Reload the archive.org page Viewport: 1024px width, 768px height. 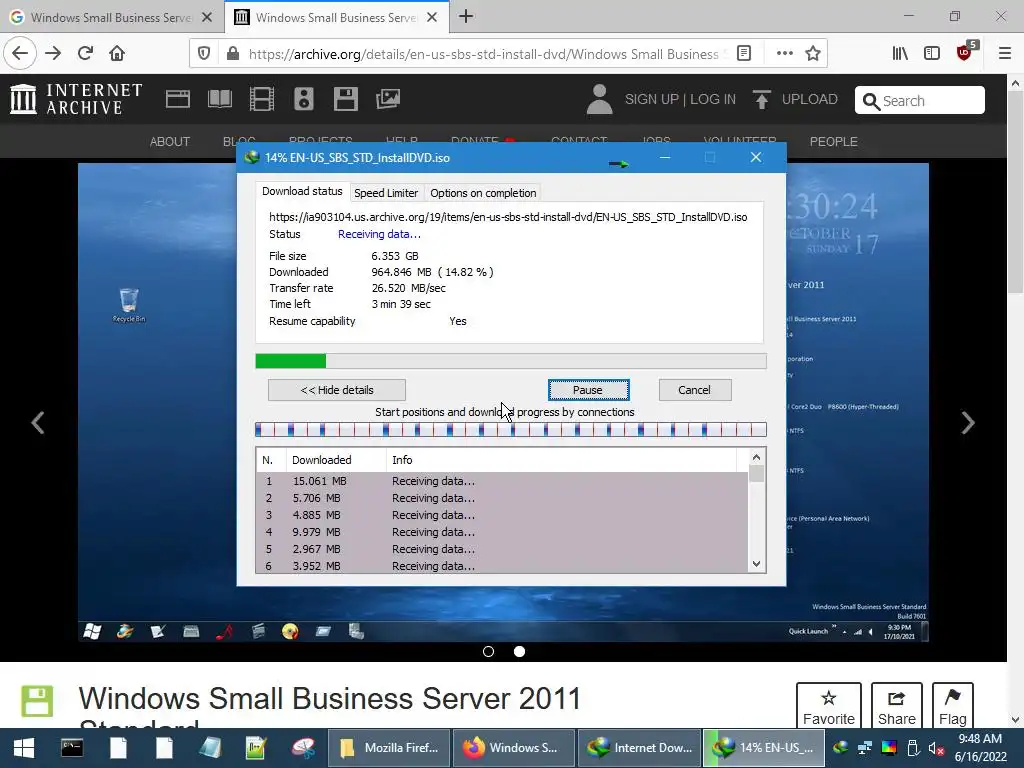point(85,53)
